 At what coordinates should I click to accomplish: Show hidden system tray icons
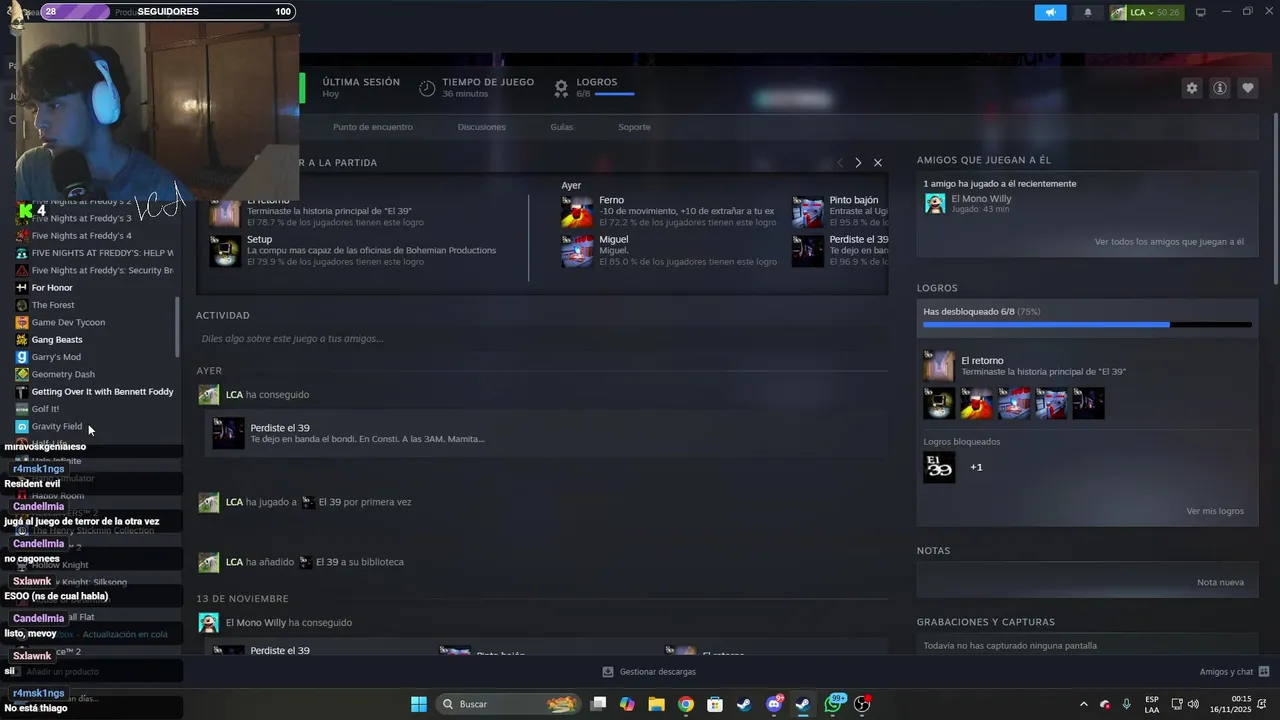[x=1083, y=704]
